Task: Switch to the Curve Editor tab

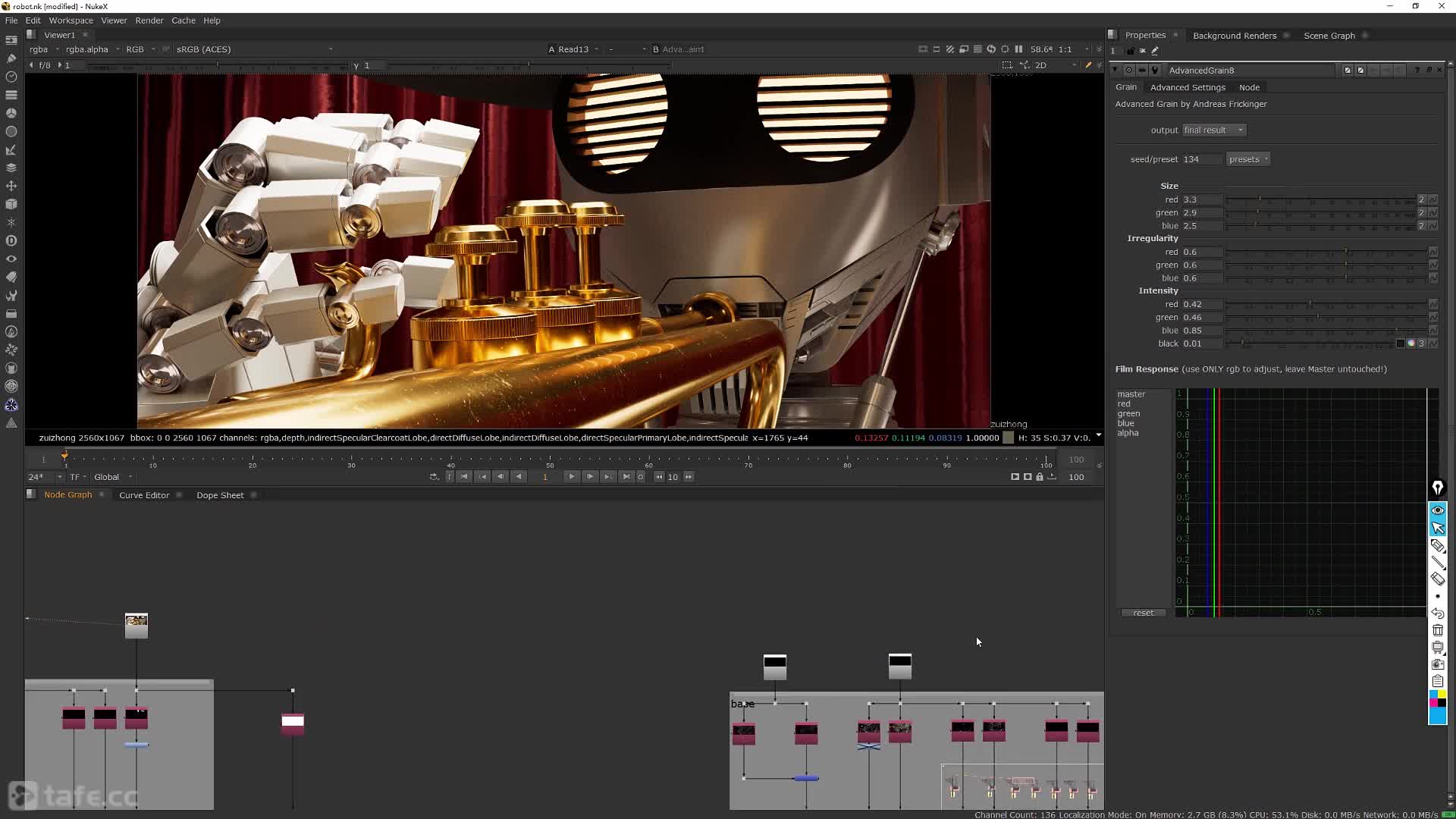Action: (144, 495)
